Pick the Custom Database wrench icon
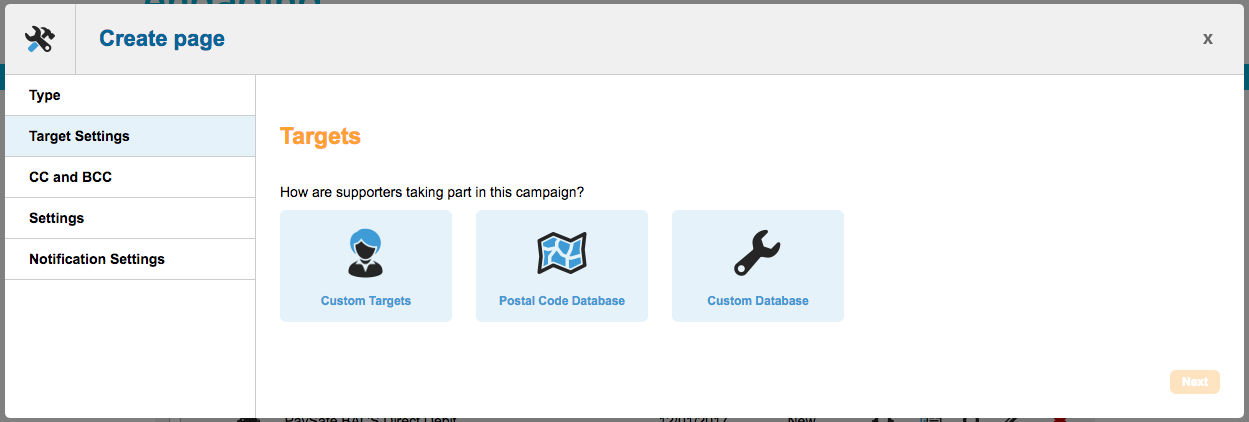The width and height of the screenshot is (1249, 422). tap(757, 253)
